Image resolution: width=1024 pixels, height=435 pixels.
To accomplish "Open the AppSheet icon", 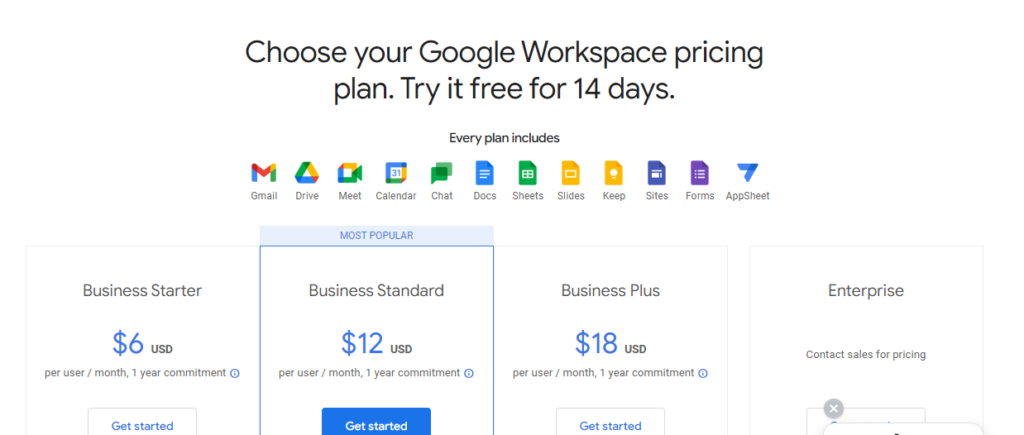I will [x=748, y=173].
